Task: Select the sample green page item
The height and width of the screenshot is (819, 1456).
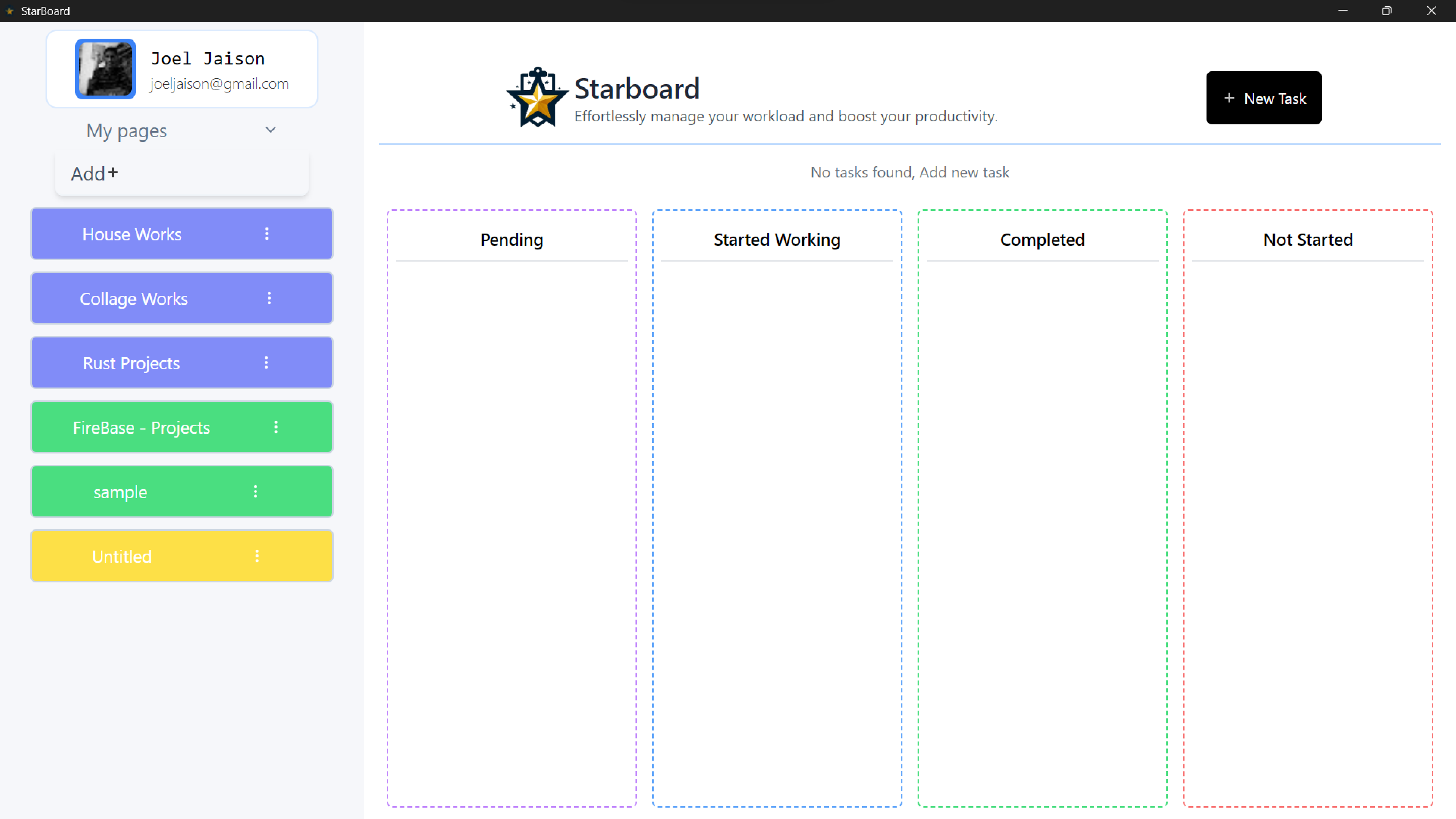Action: click(x=120, y=491)
